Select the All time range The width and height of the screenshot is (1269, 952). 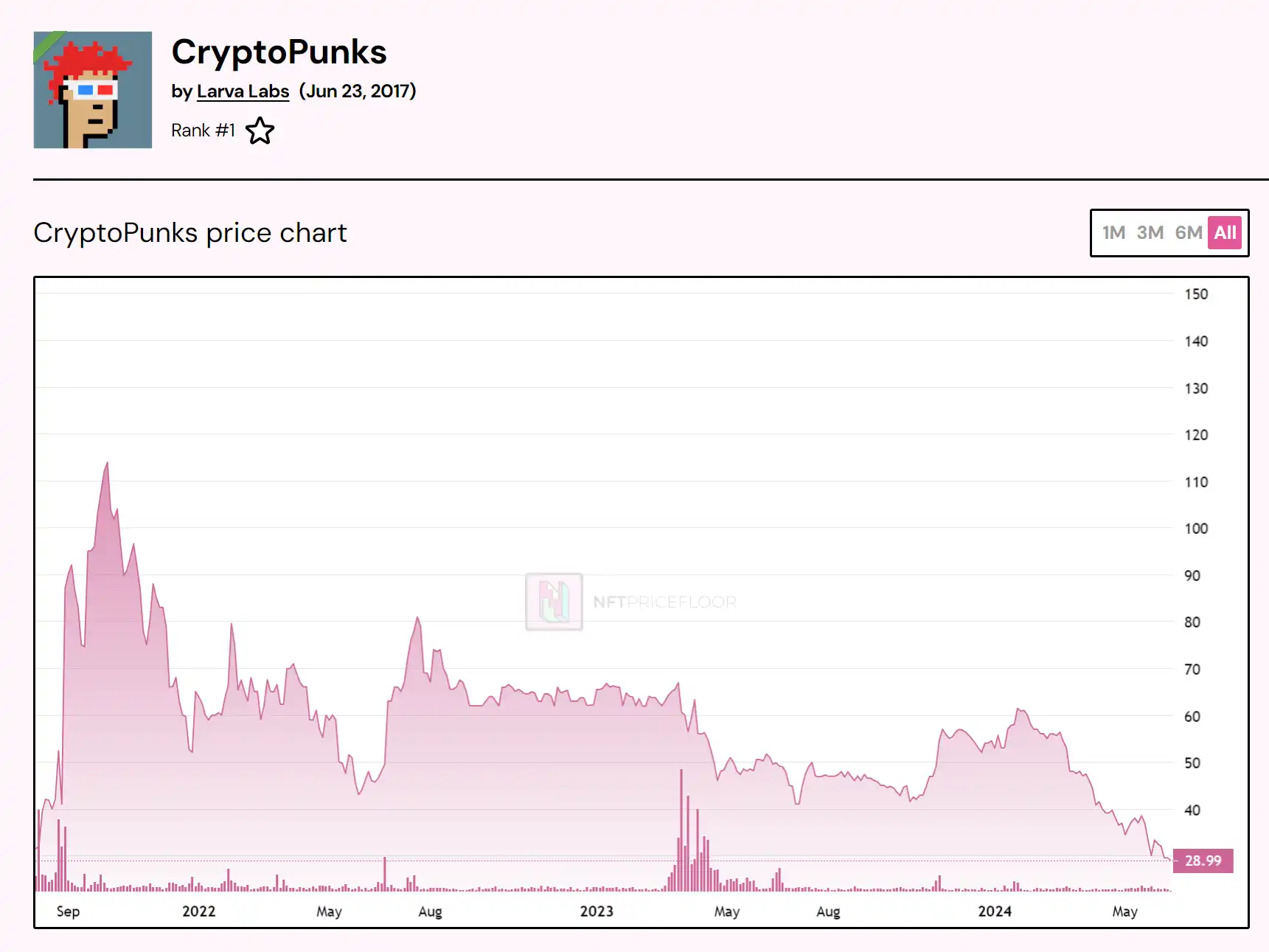[x=1225, y=233]
